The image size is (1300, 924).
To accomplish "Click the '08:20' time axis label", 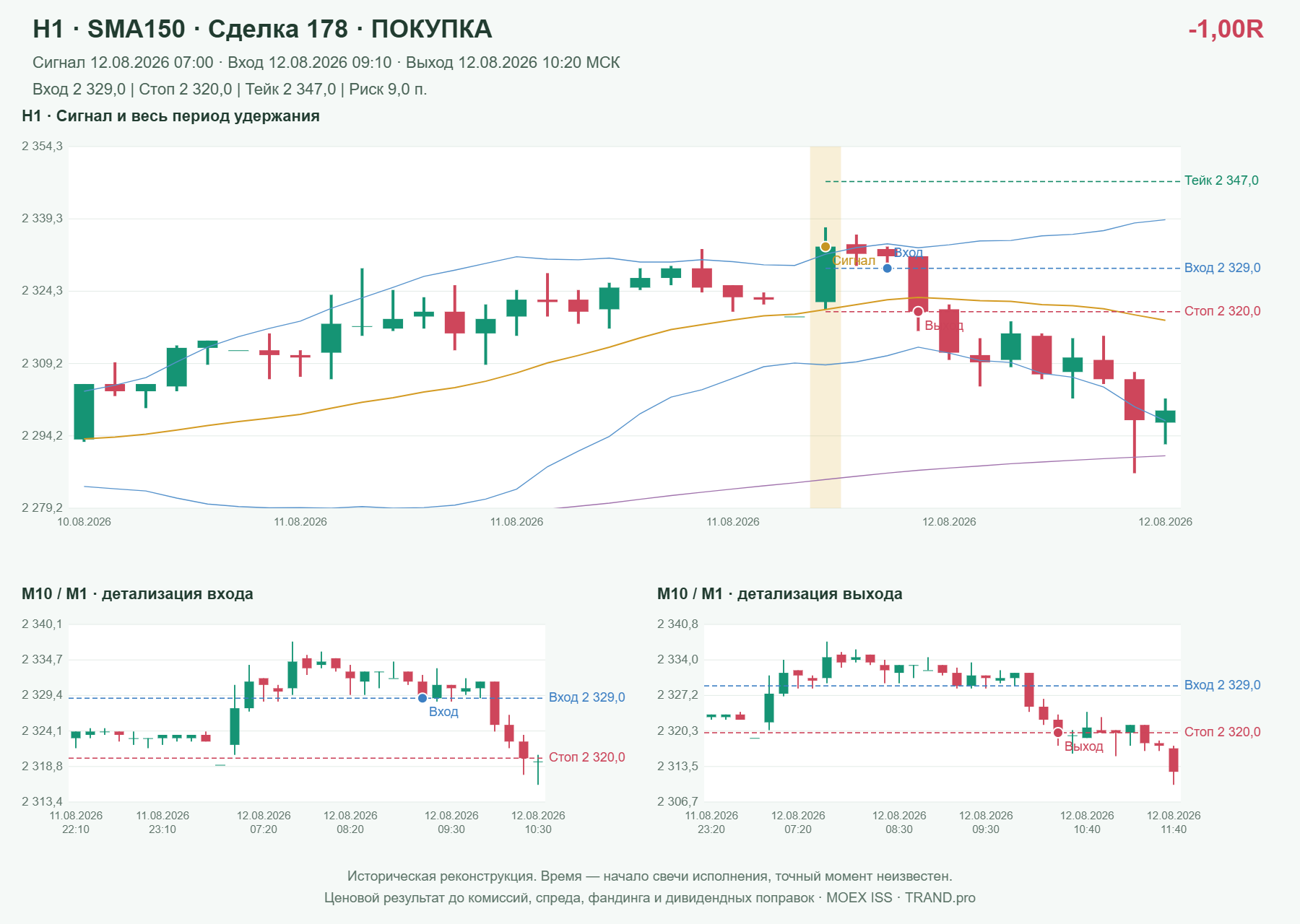I will [x=350, y=829].
